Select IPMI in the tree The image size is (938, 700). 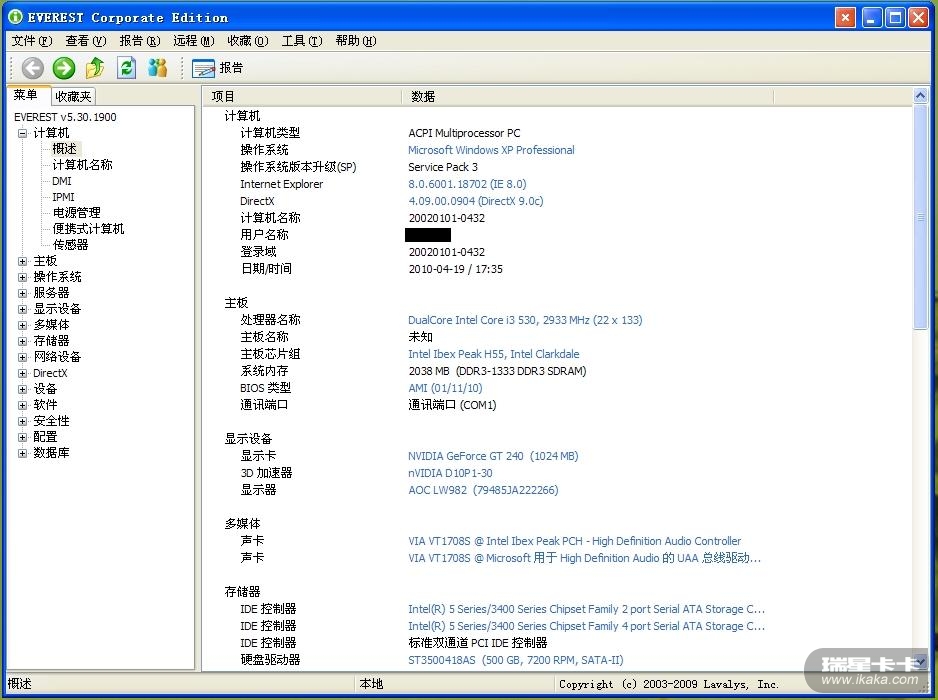(63, 197)
